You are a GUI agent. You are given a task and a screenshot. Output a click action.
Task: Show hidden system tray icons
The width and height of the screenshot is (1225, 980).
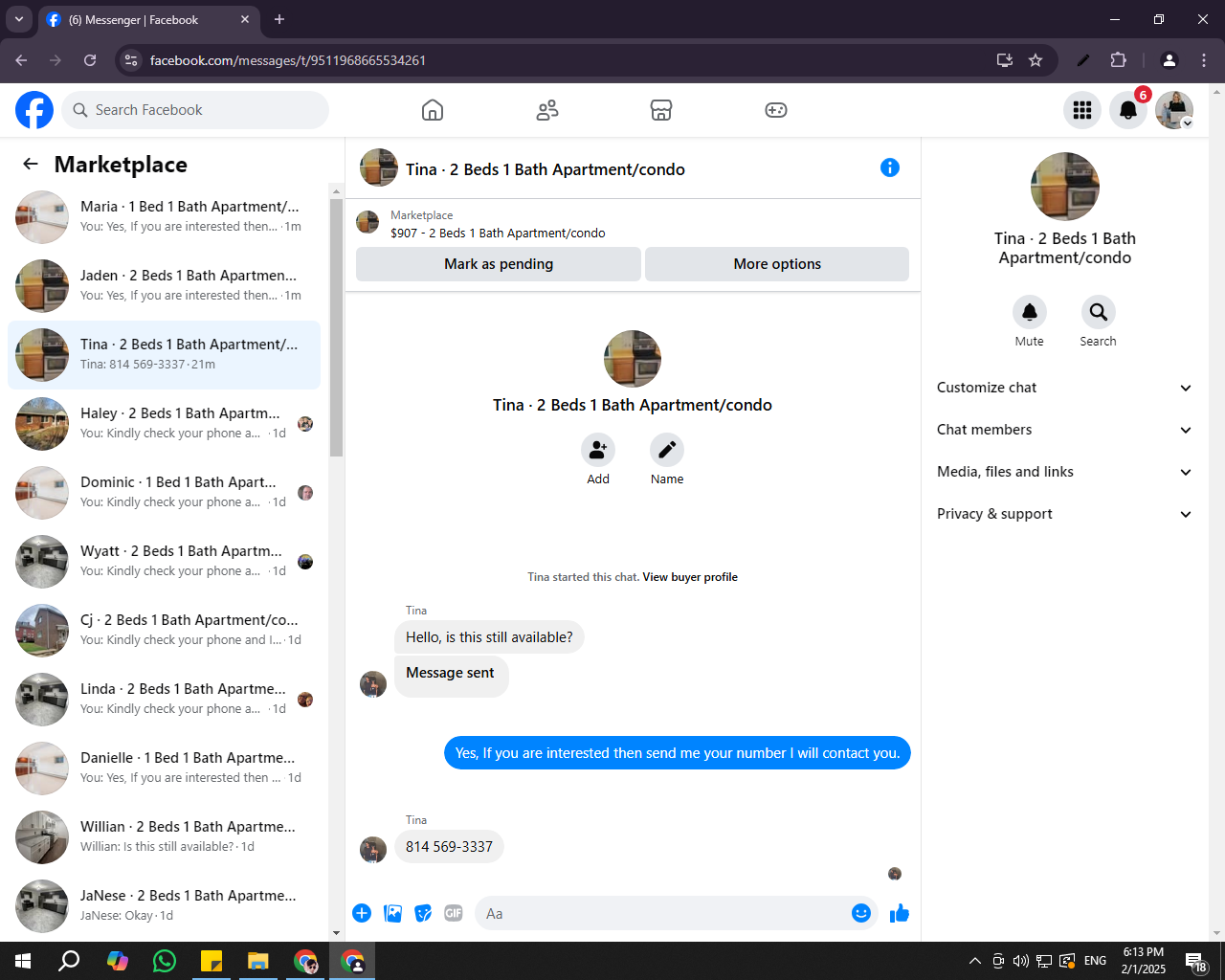pos(974,961)
